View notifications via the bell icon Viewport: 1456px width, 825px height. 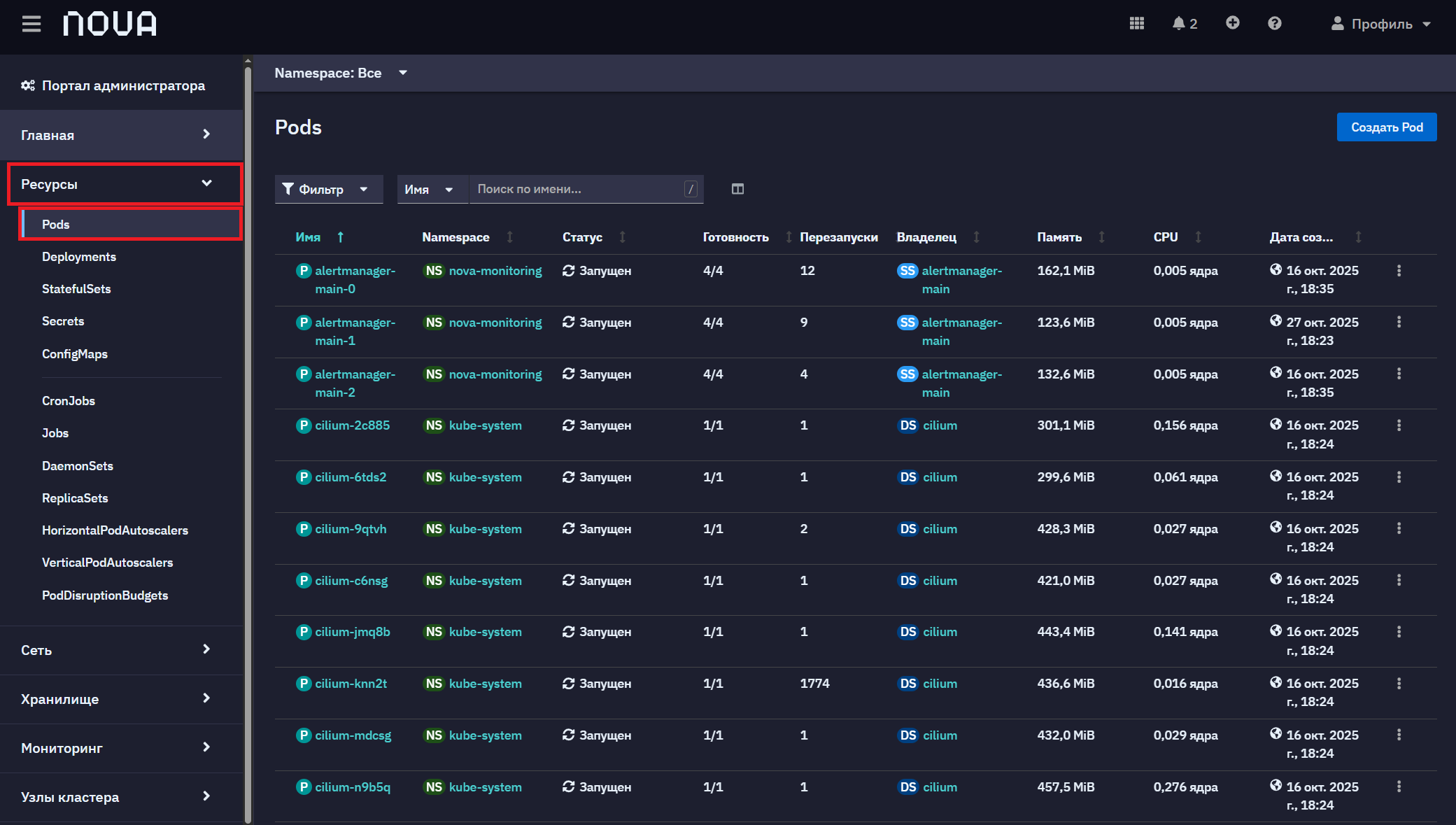pyautogui.click(x=1185, y=24)
